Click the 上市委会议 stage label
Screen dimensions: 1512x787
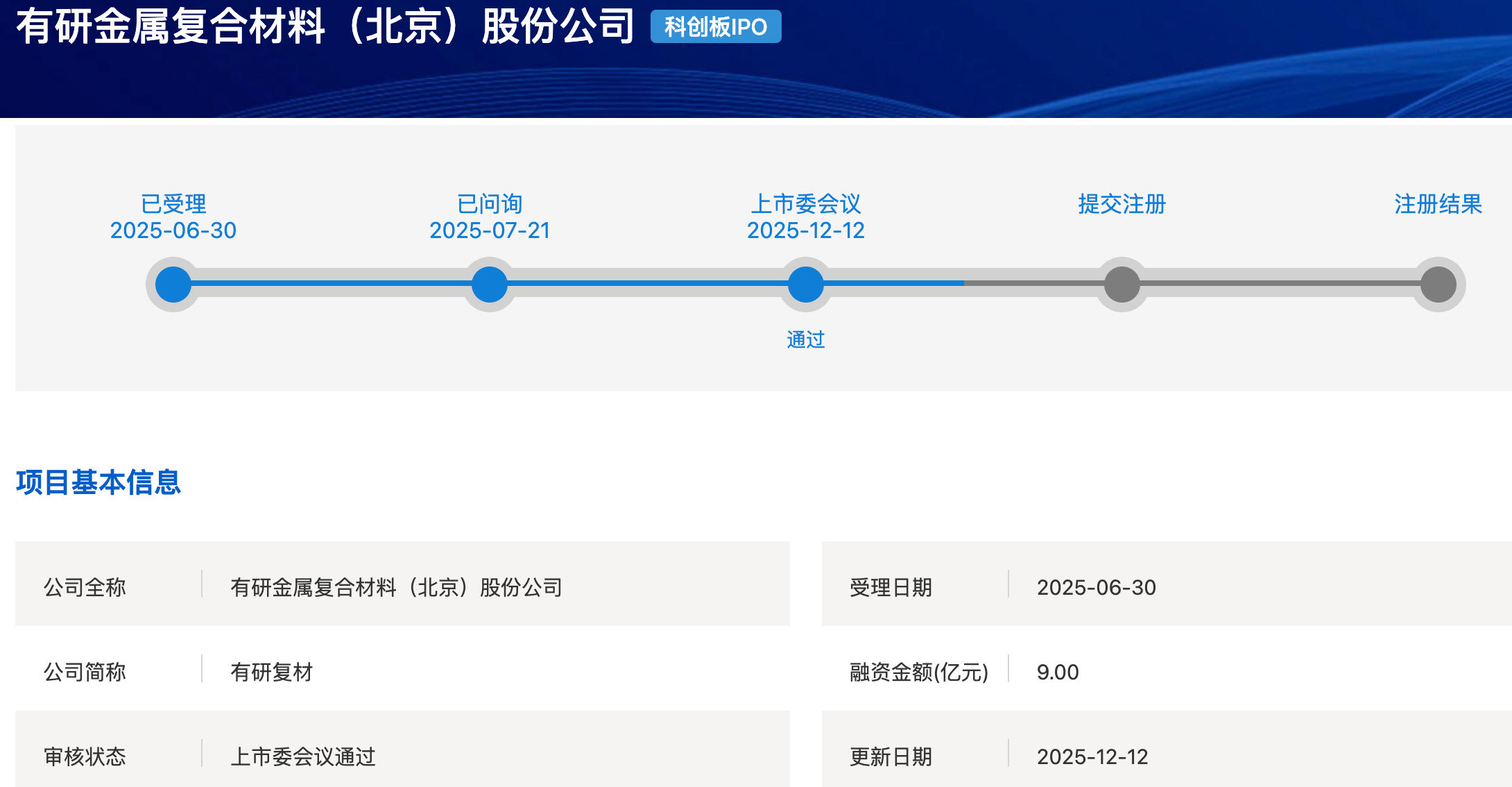tap(806, 204)
